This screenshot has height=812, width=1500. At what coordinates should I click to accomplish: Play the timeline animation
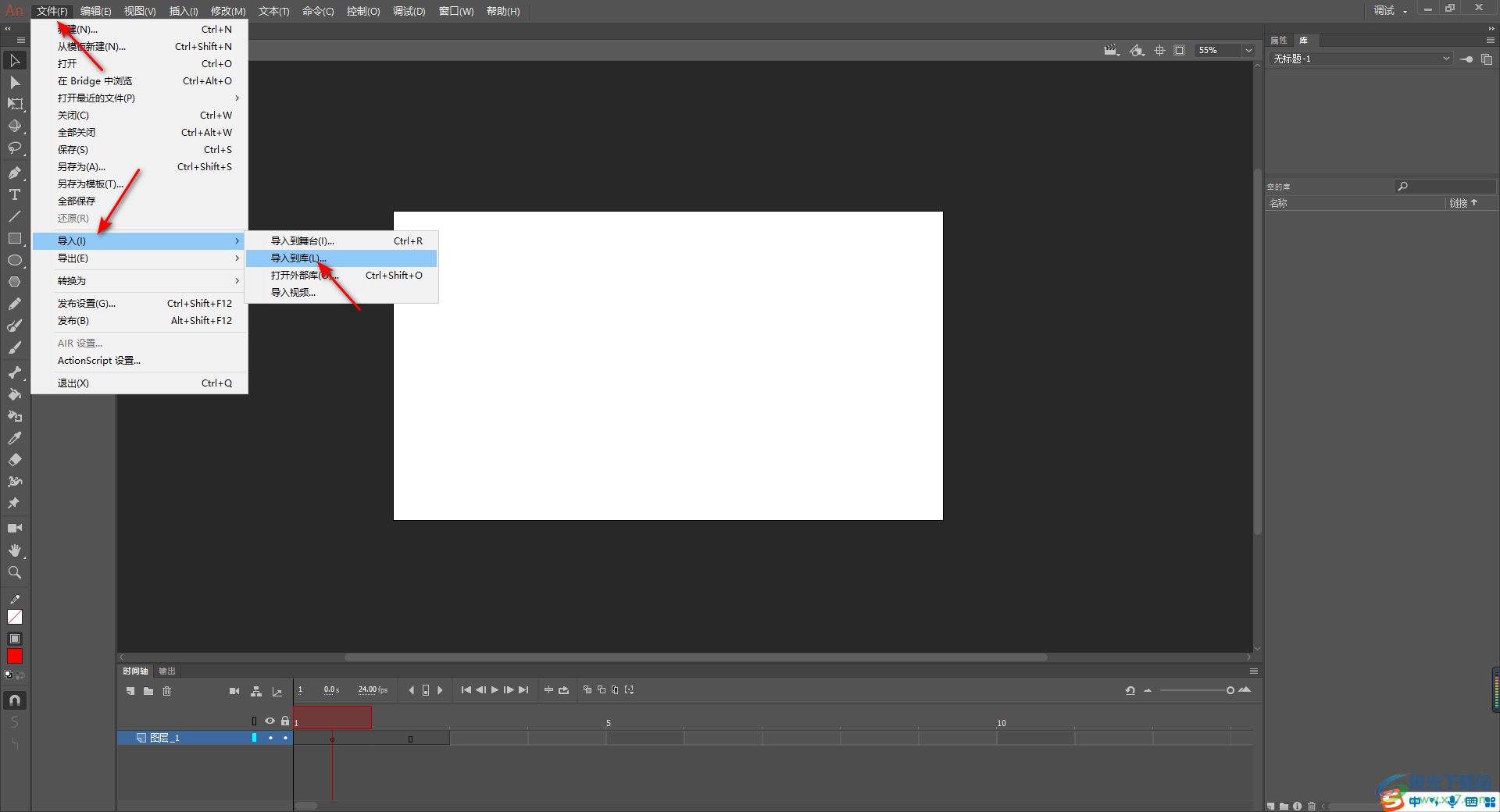495,690
